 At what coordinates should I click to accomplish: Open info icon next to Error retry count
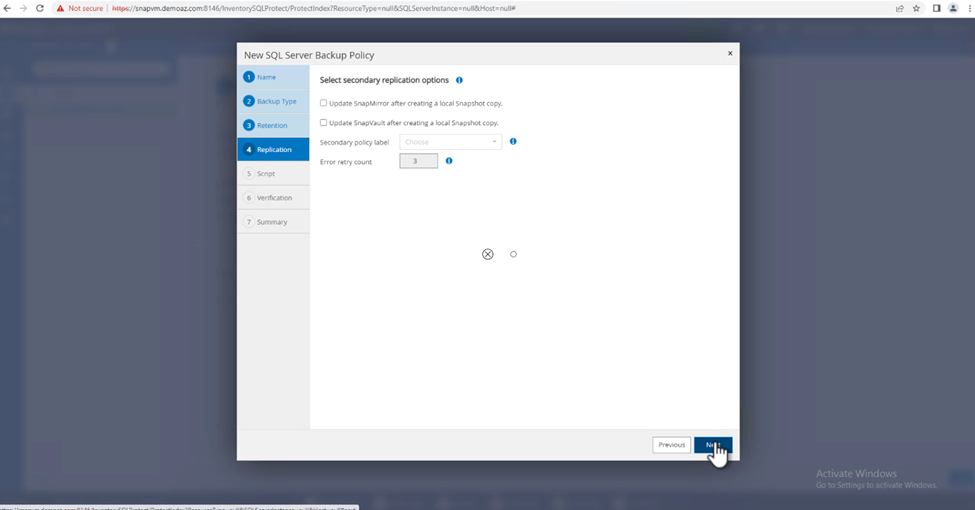pyautogui.click(x=449, y=160)
